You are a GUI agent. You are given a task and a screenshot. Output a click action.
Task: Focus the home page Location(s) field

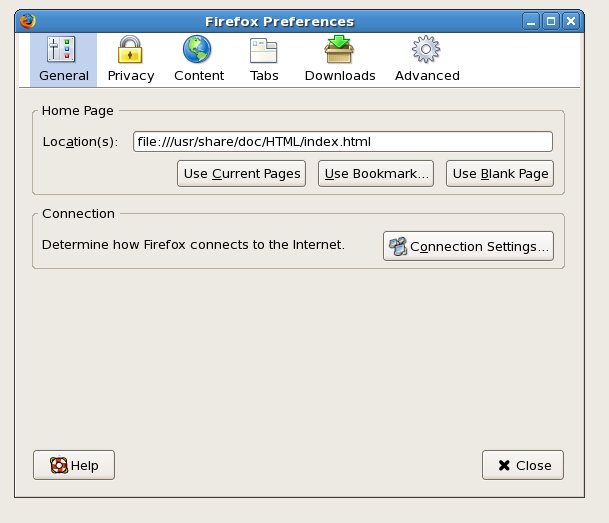pyautogui.click(x=343, y=141)
